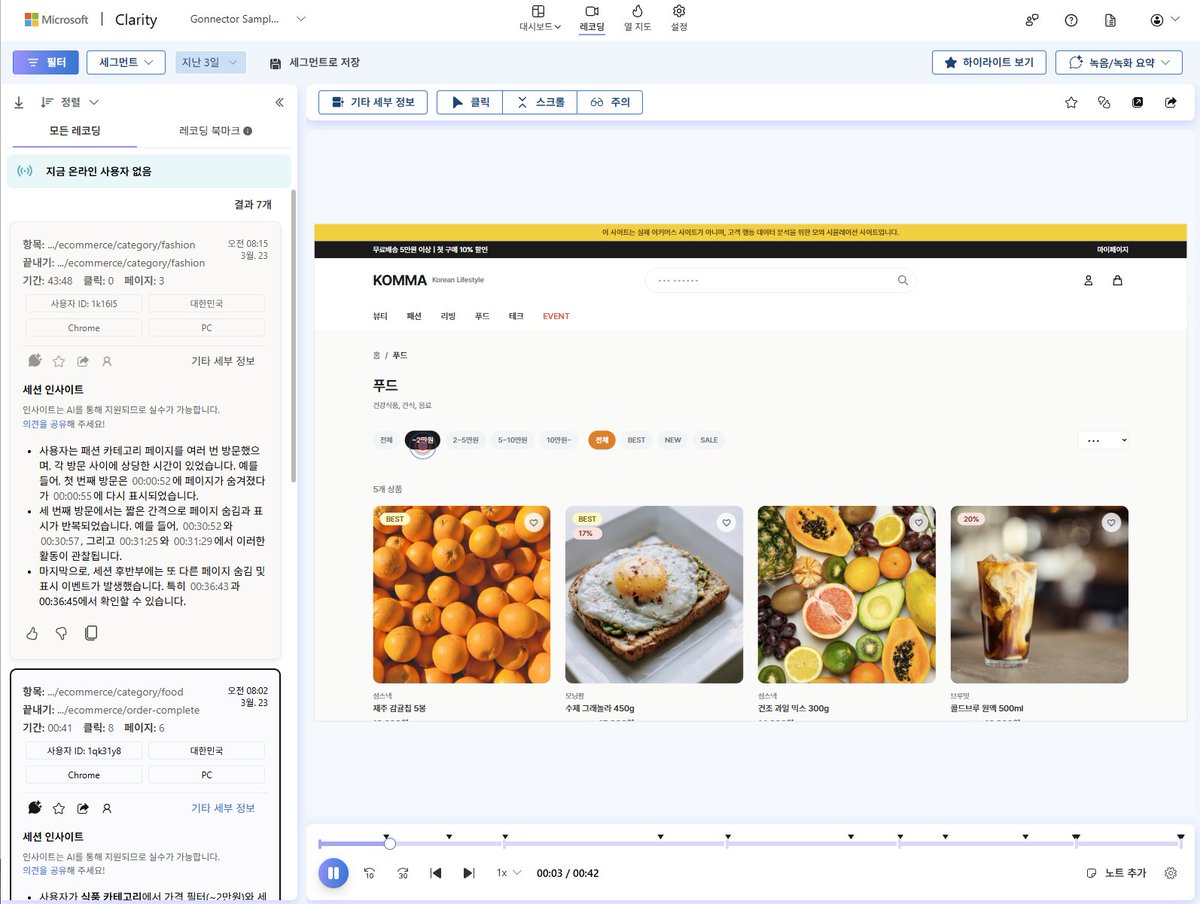Open the help question mark icon
The image size is (1200, 904).
[x=1071, y=20]
